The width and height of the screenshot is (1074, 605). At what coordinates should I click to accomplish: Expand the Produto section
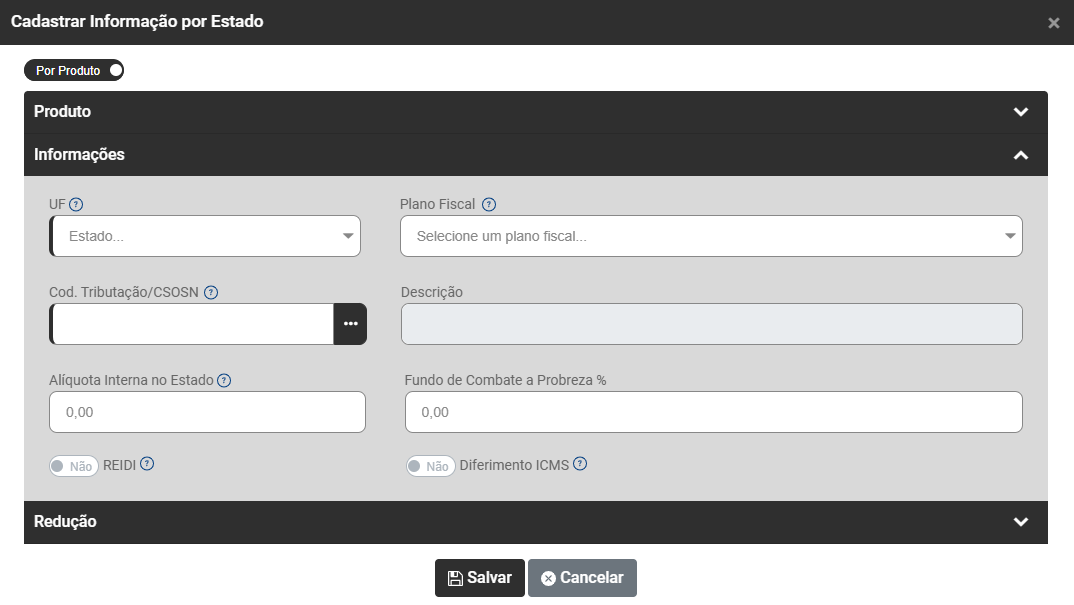1020,112
